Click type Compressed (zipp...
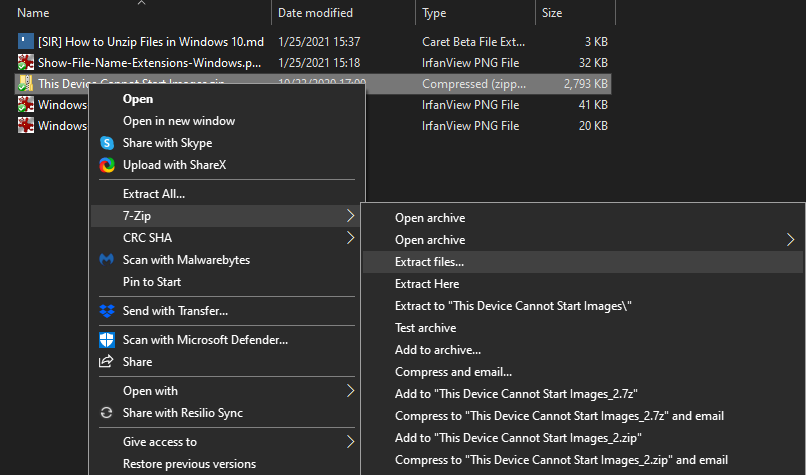The width and height of the screenshot is (806, 475). (474, 84)
